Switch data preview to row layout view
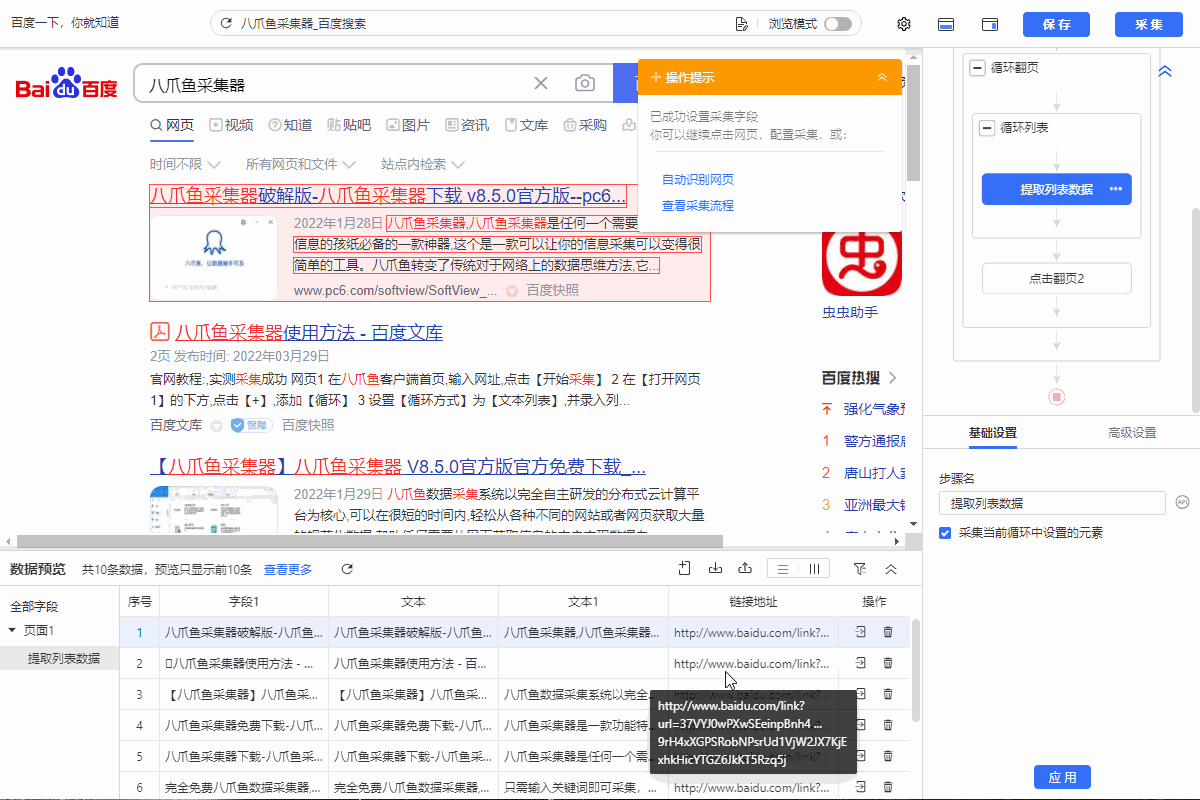 (x=783, y=569)
